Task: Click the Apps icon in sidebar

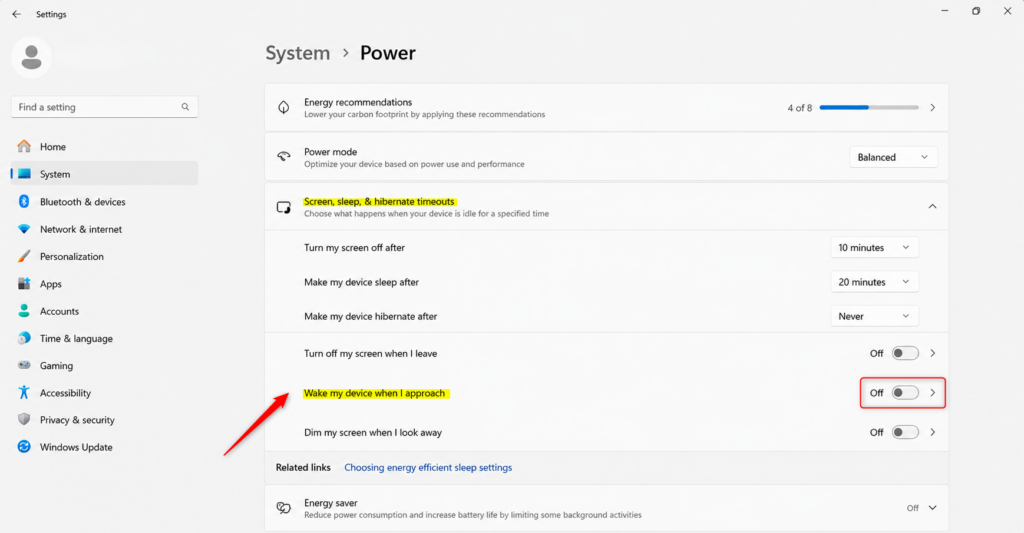Action: pyautogui.click(x=24, y=283)
